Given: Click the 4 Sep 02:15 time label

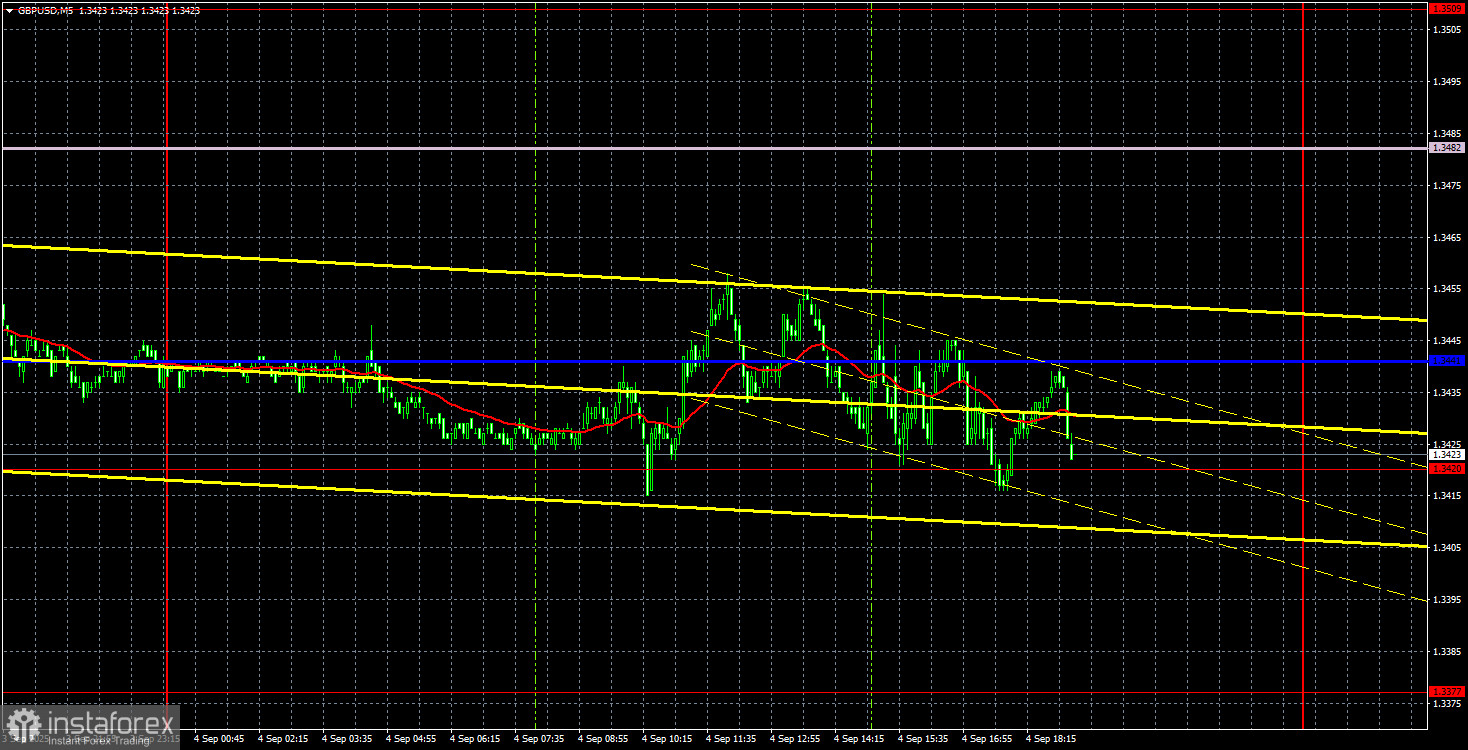Looking at the screenshot, I should [283, 739].
